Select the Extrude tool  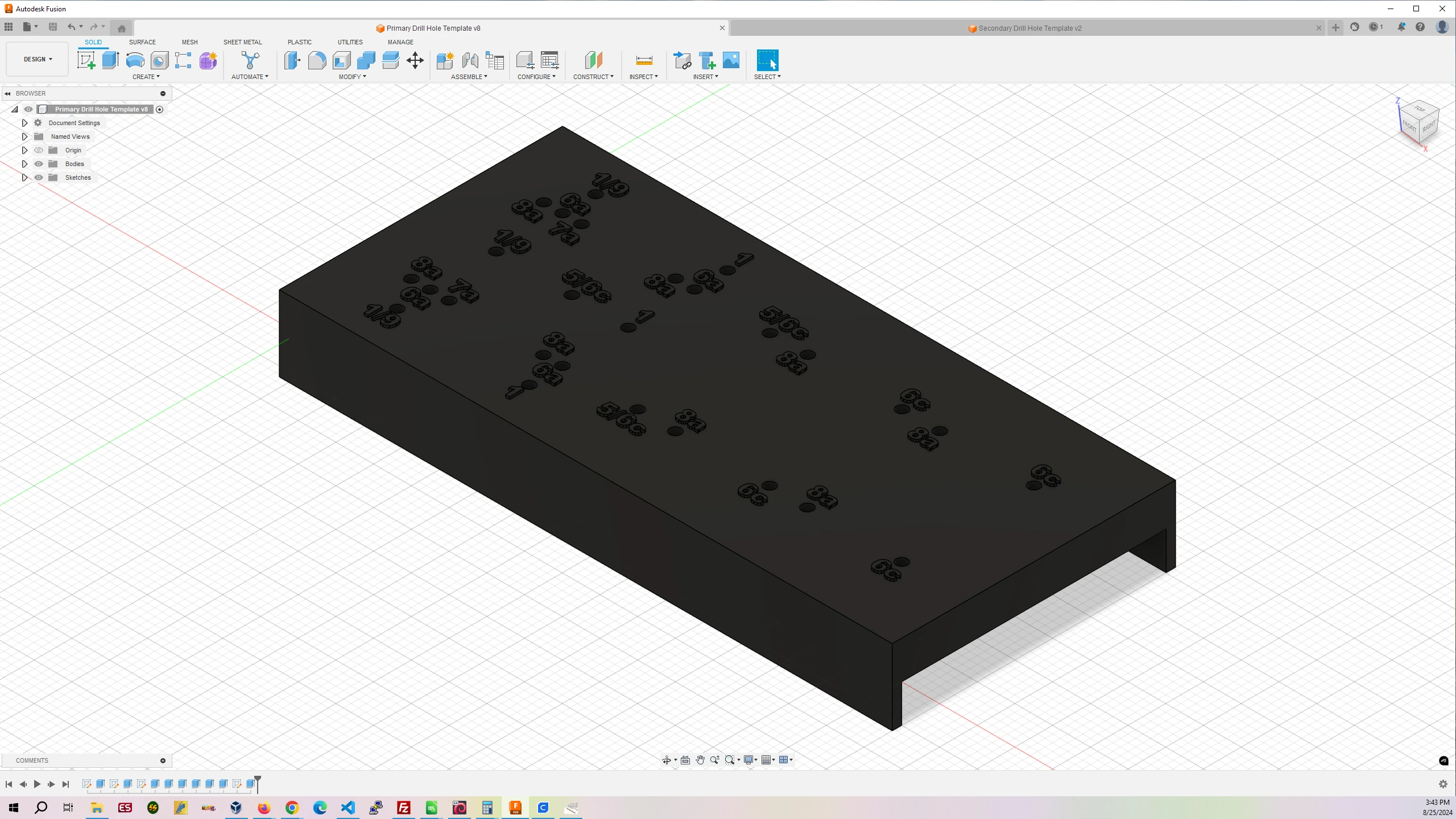110,60
